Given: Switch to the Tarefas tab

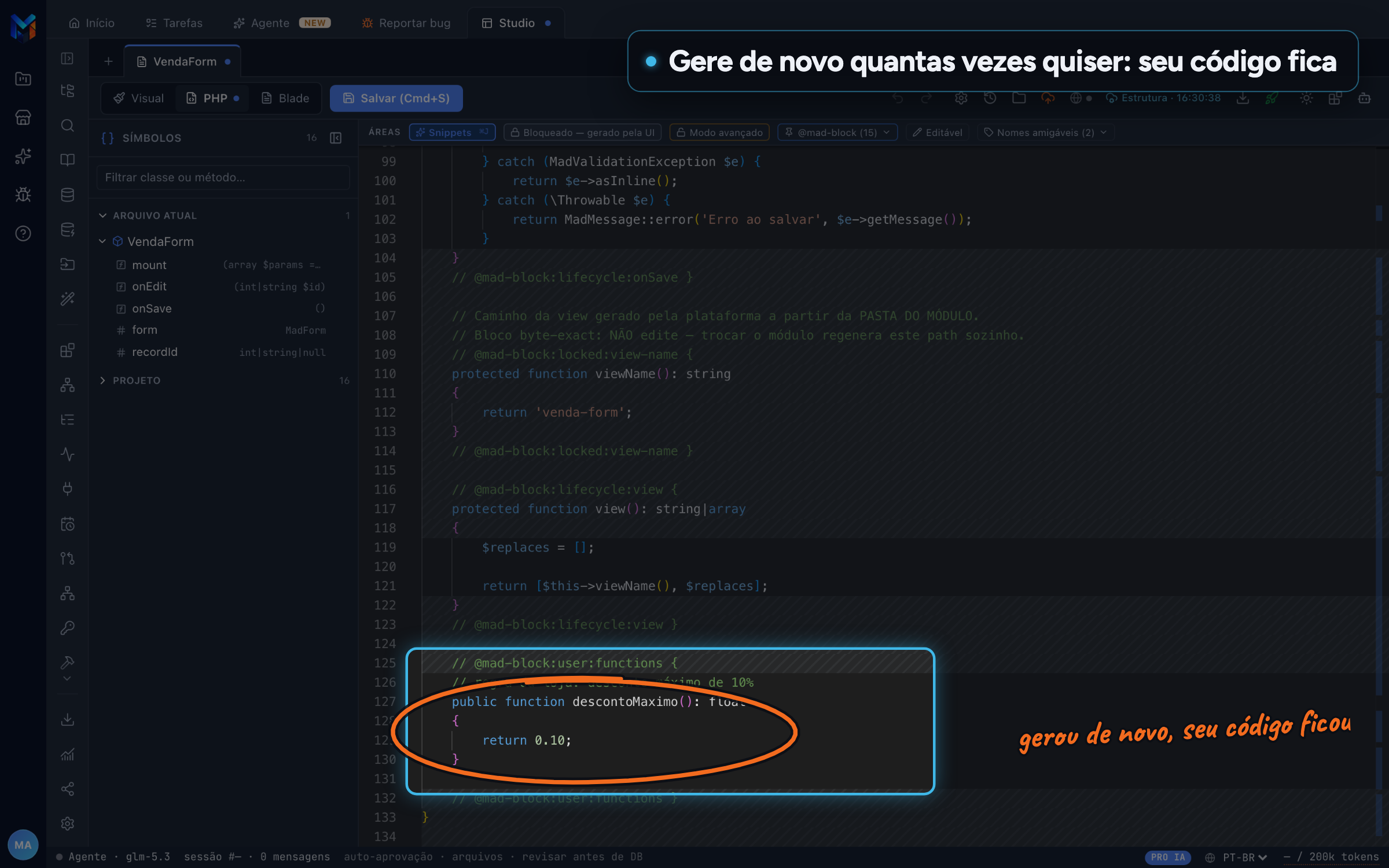Looking at the screenshot, I should coord(174,23).
